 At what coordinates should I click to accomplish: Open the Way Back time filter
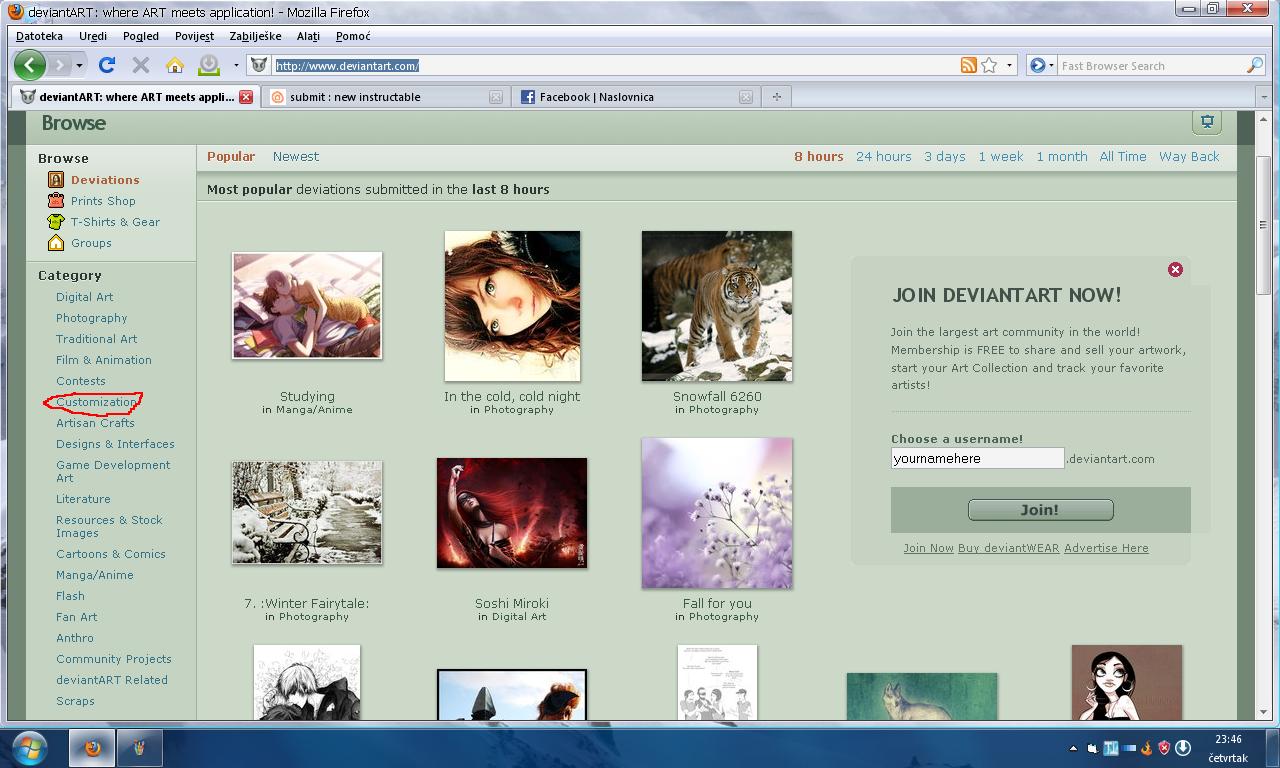click(1189, 156)
